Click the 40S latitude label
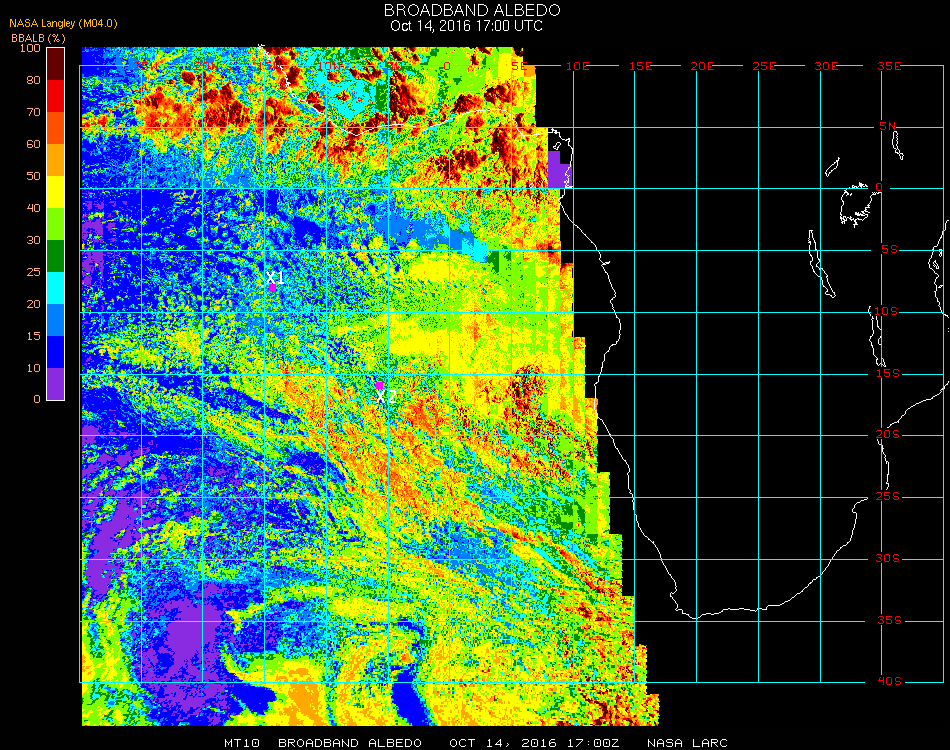 [x=889, y=682]
